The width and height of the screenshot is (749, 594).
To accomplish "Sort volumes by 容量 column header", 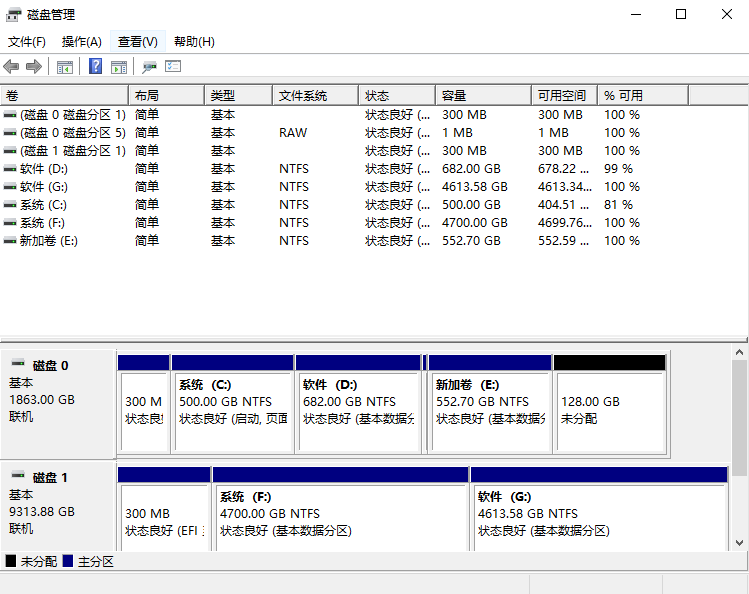I will point(483,96).
